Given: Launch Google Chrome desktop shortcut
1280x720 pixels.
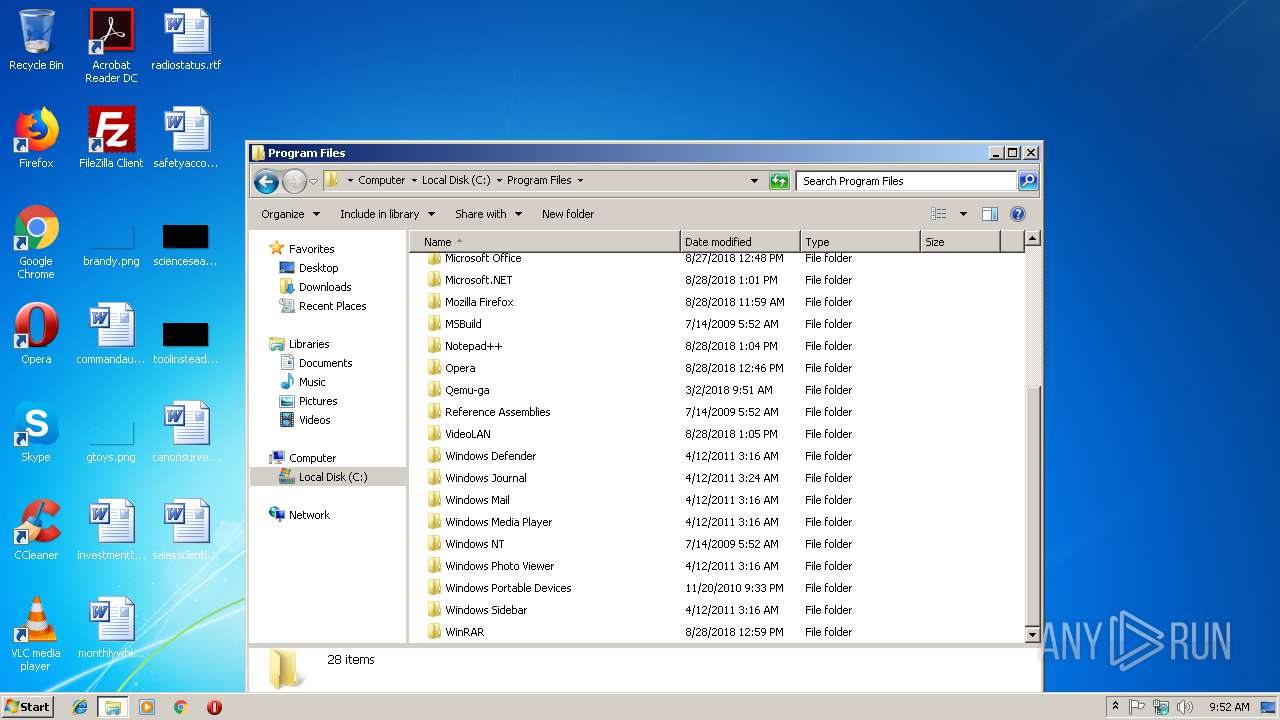Looking at the screenshot, I should 36,242.
